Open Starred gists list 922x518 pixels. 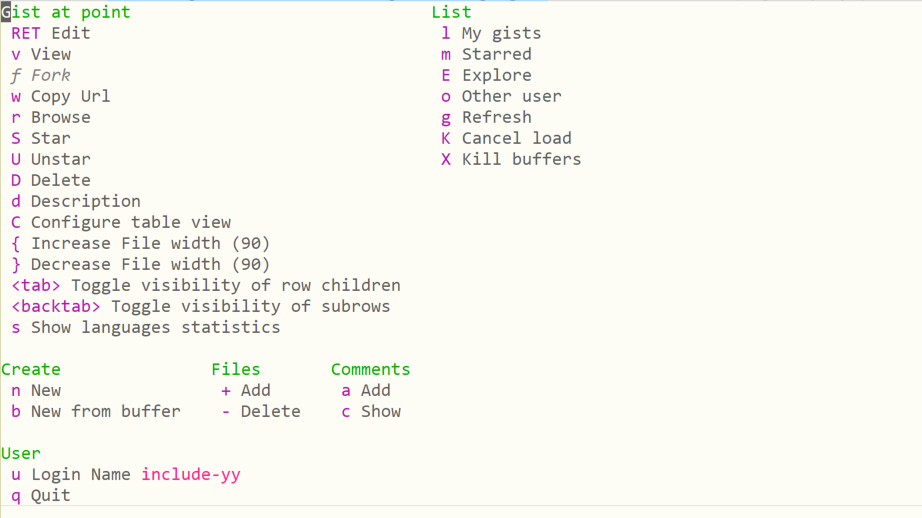pyautogui.click(x=496, y=54)
